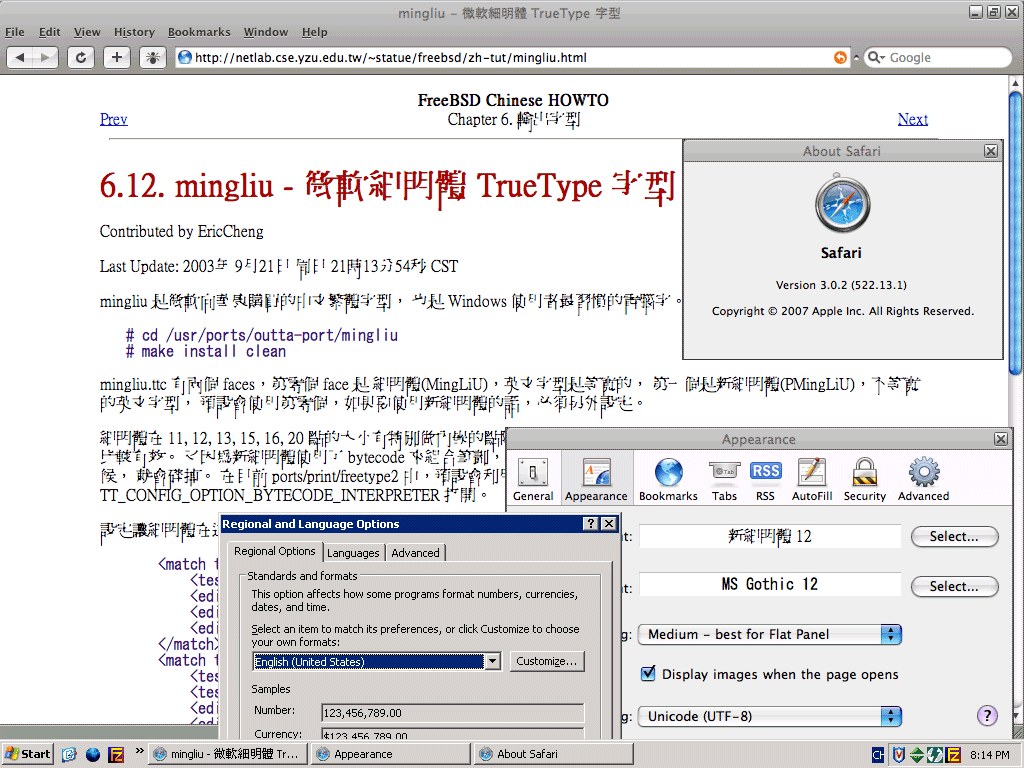Open the Edit menu
This screenshot has height=768, width=1024.
pyautogui.click(x=49, y=32)
